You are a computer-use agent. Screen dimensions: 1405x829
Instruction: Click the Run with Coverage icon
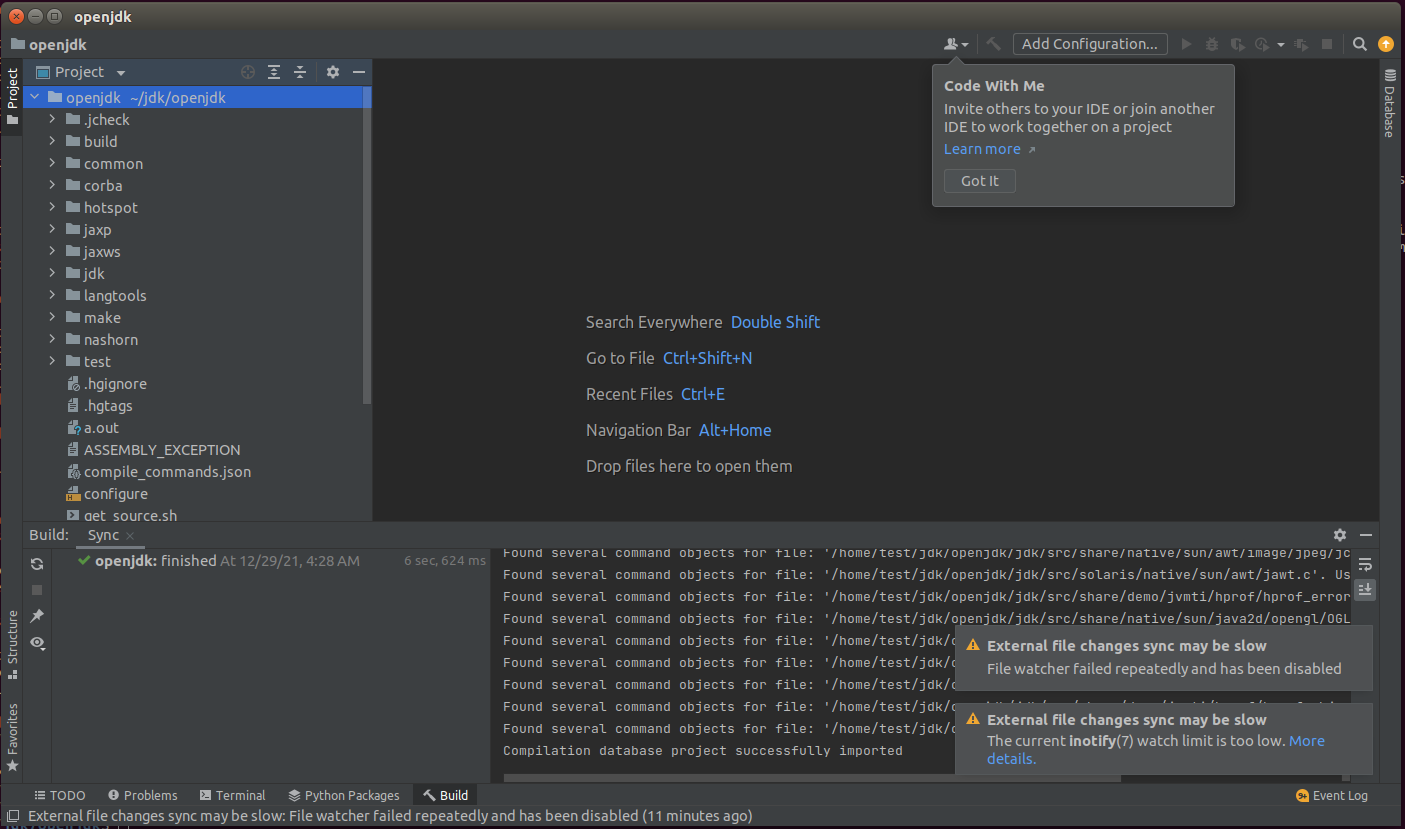pyautogui.click(x=1238, y=44)
